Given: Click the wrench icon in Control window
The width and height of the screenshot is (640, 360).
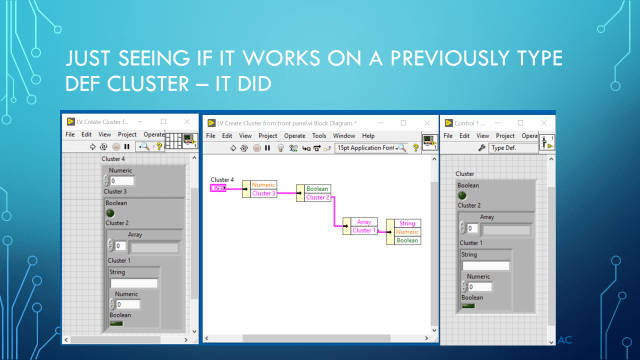Looking at the screenshot, I should [482, 148].
